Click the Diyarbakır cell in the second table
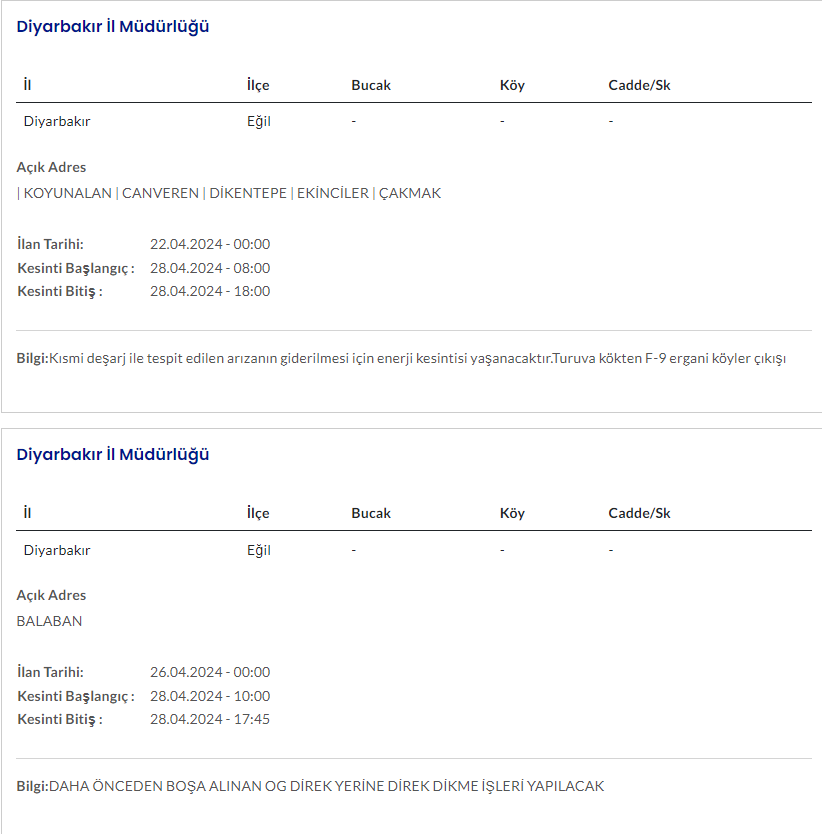The image size is (822, 834). 57,550
